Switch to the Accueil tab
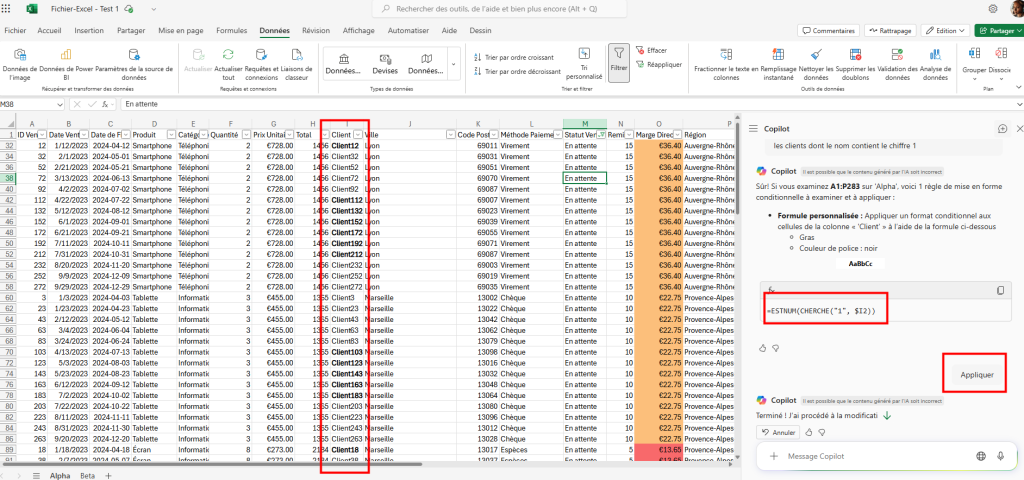The width and height of the screenshot is (1024, 480). [x=50, y=31]
